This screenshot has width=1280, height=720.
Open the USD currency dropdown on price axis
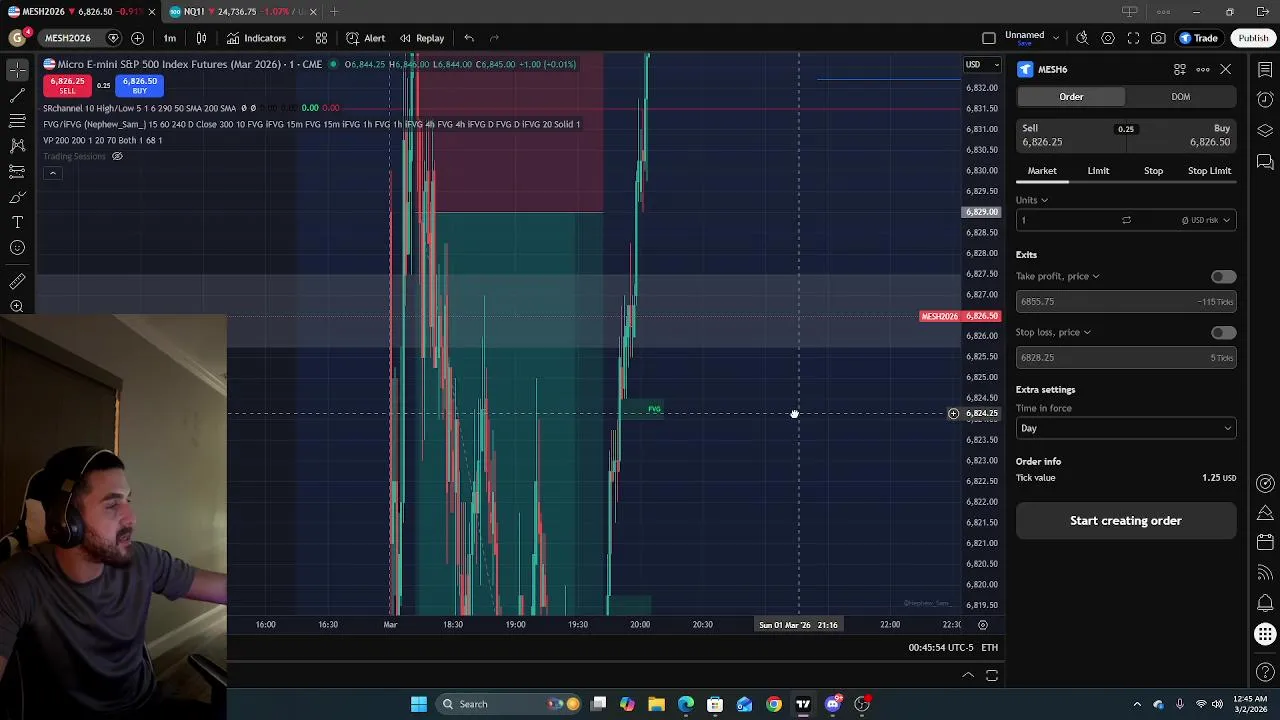[x=981, y=65]
